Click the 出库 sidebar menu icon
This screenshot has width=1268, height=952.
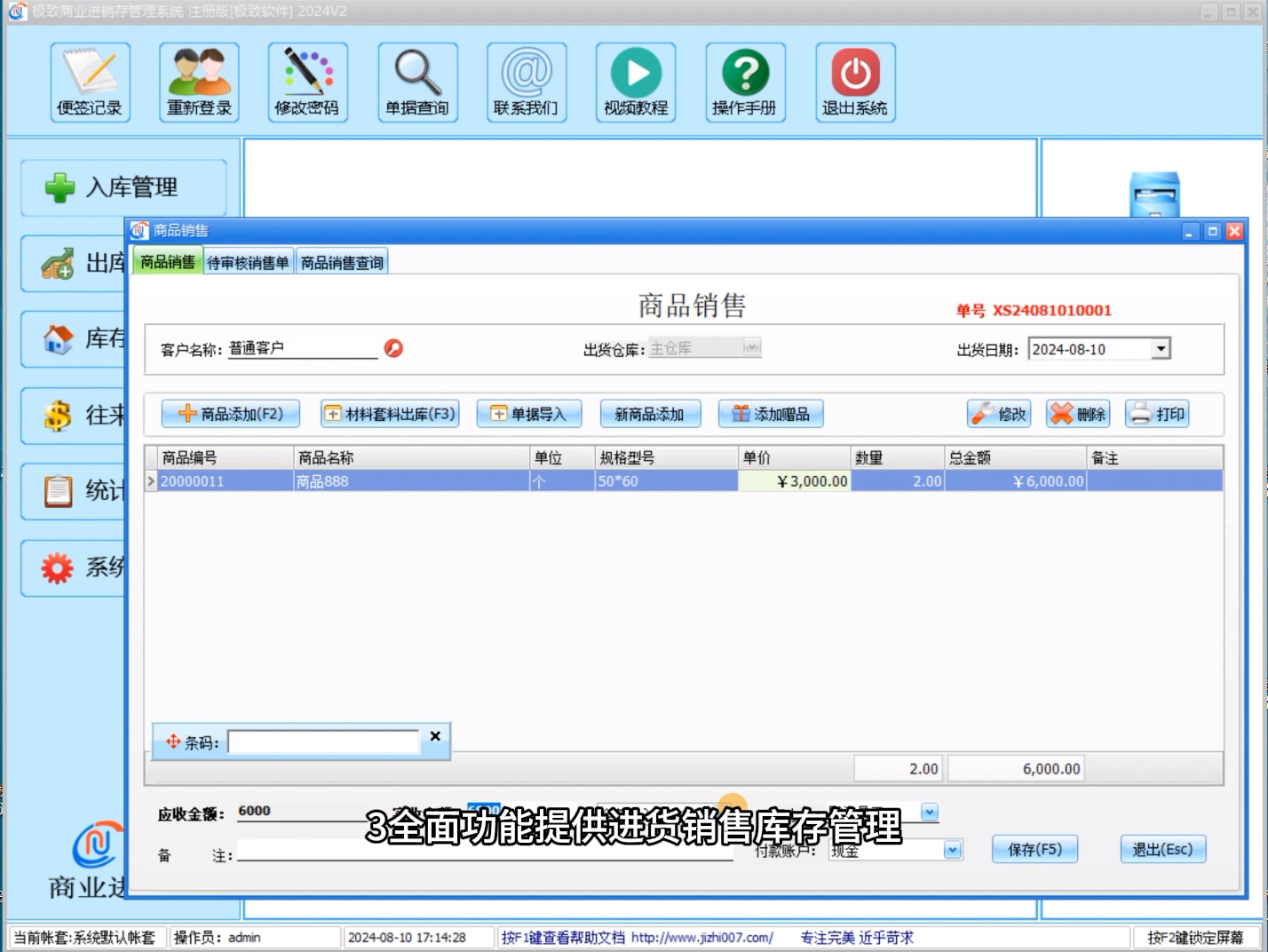pyautogui.click(x=58, y=264)
